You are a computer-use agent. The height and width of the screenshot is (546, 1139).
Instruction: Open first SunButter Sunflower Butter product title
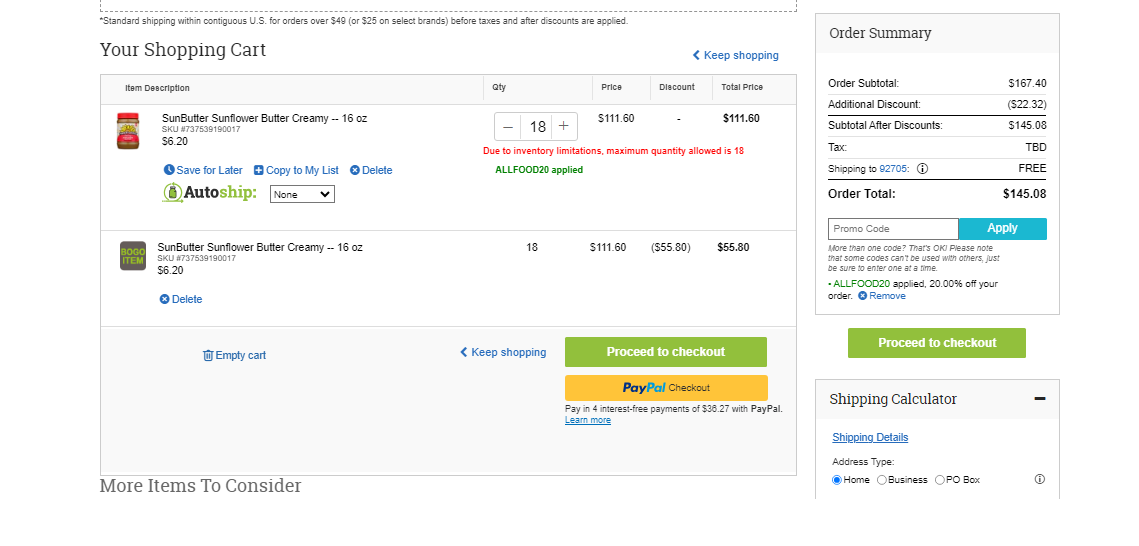click(x=264, y=118)
